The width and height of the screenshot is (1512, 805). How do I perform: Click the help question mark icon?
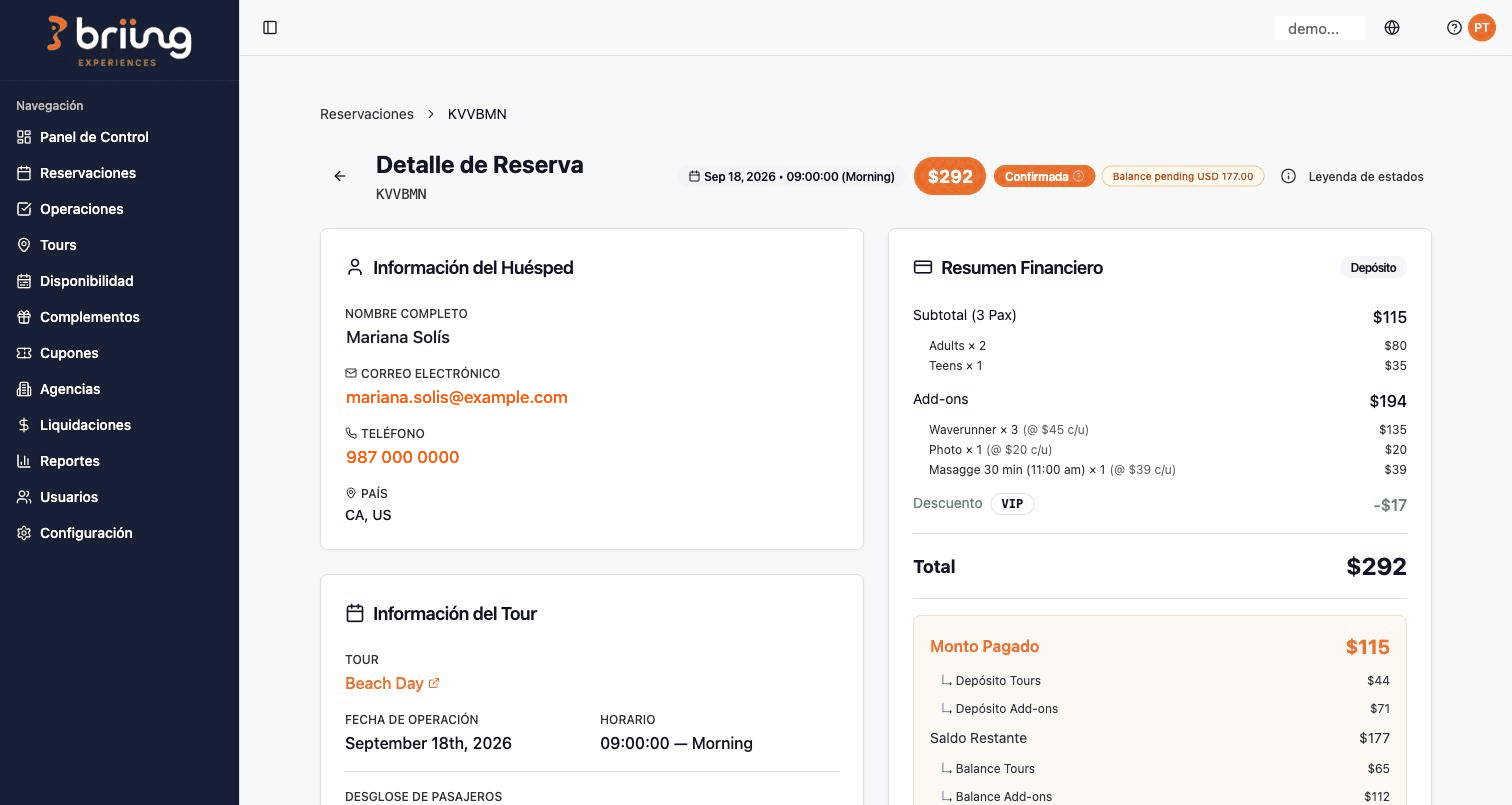pos(1455,28)
